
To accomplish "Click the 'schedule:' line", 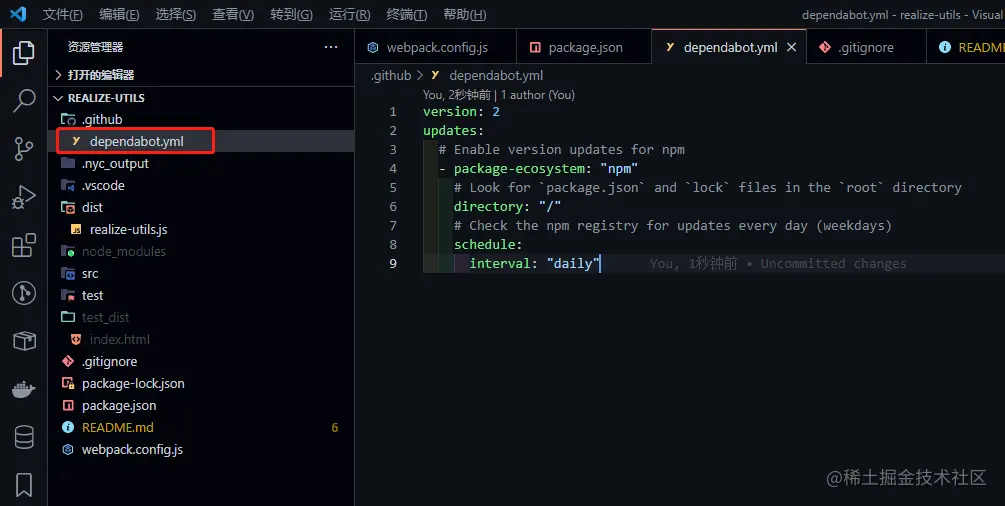I will pos(488,244).
